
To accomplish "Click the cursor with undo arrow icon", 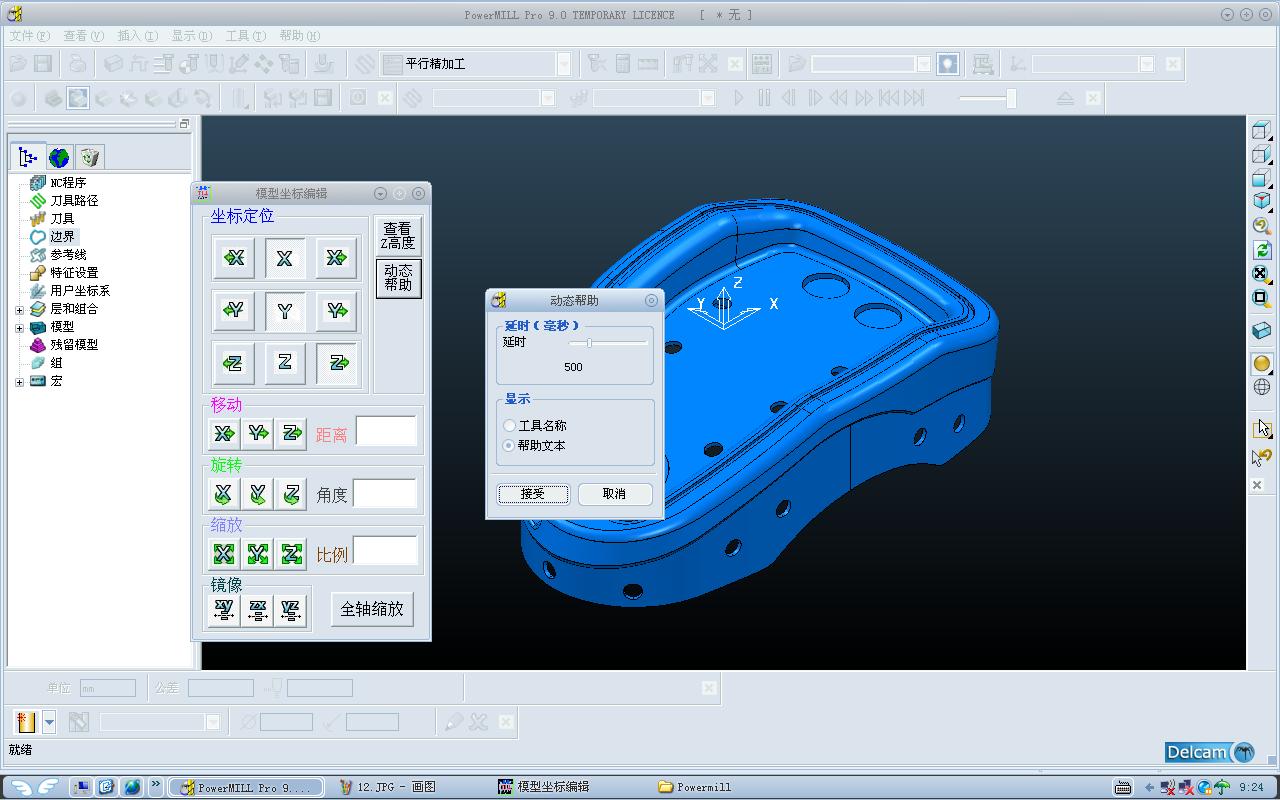I will tap(1262, 457).
